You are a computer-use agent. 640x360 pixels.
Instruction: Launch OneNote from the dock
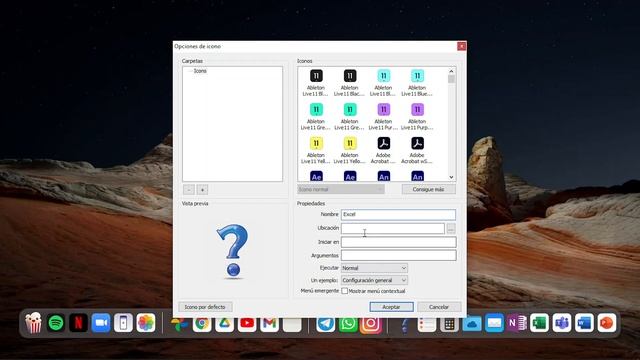(517, 323)
